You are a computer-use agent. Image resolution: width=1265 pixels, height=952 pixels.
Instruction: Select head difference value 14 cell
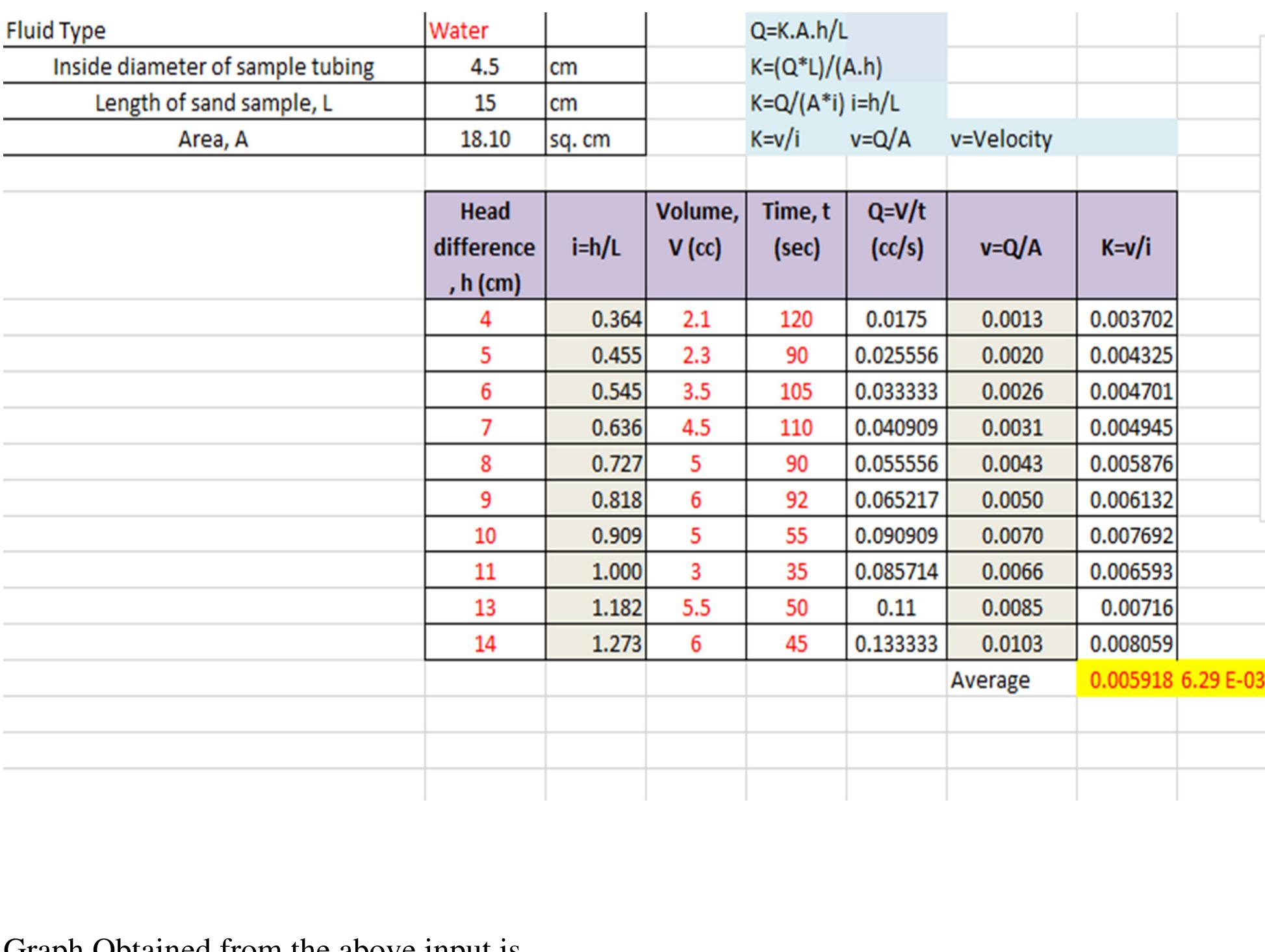(485, 644)
